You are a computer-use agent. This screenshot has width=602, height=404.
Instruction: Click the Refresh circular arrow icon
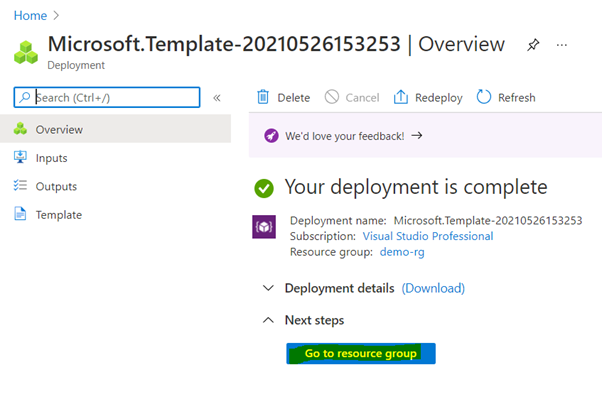pos(483,97)
